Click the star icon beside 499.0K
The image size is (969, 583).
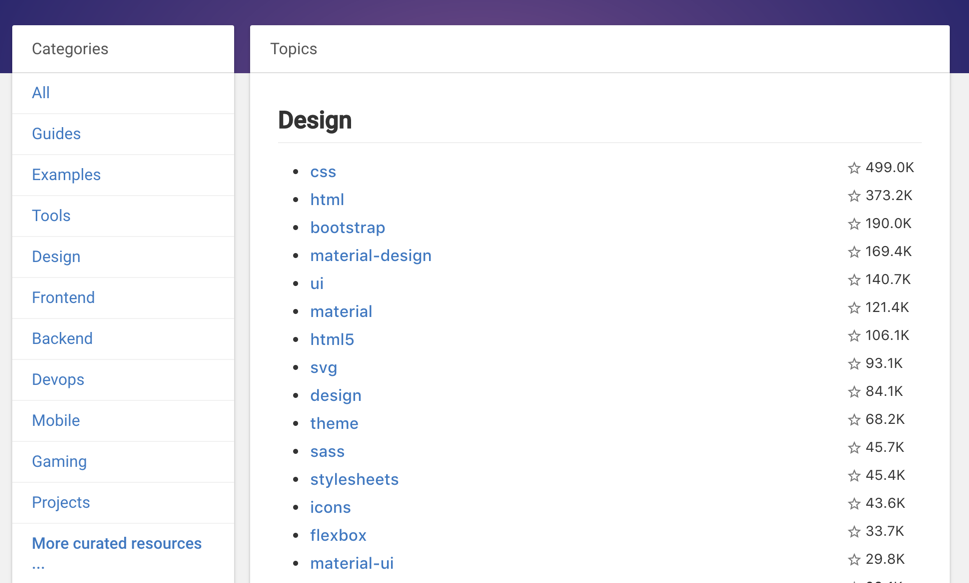[854, 168]
